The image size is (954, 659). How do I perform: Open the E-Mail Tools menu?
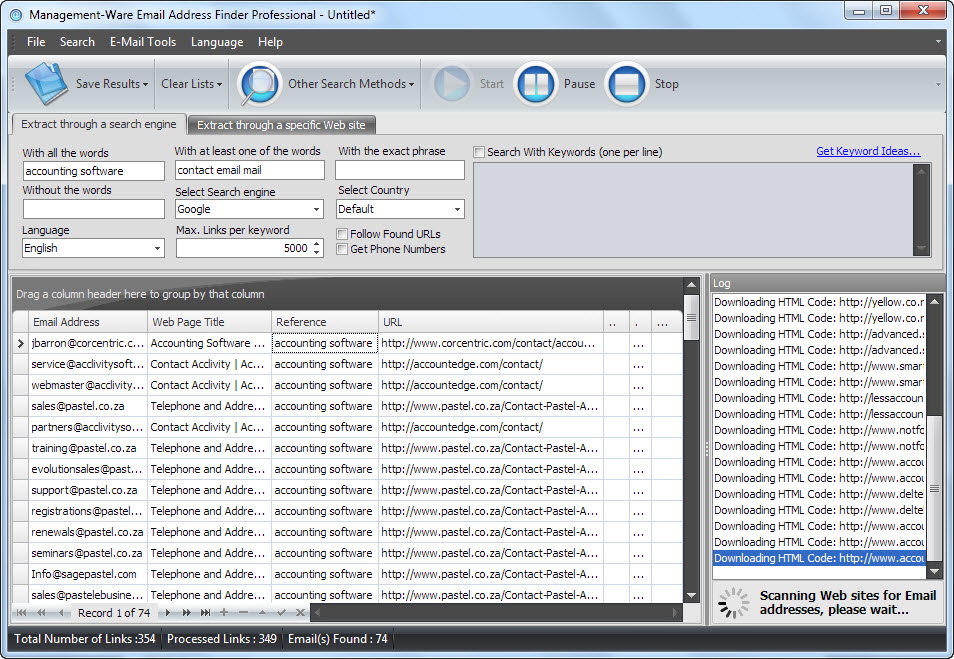[143, 42]
